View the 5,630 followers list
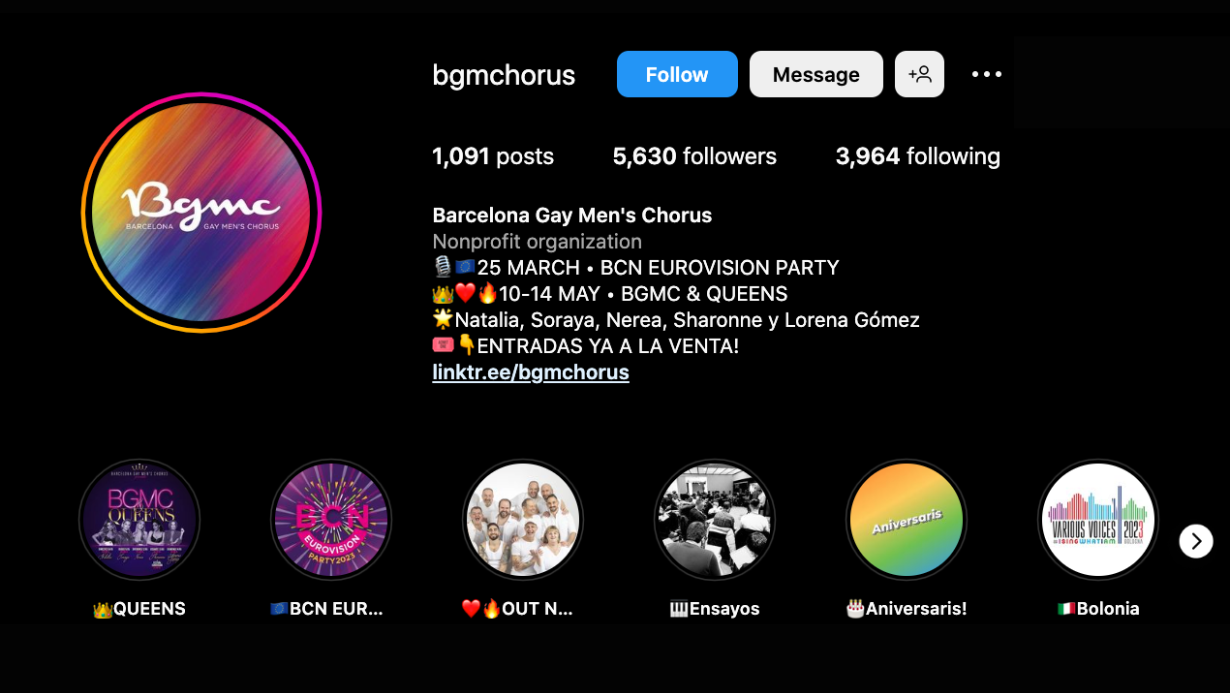The height and width of the screenshot is (693, 1230). (x=694, y=156)
